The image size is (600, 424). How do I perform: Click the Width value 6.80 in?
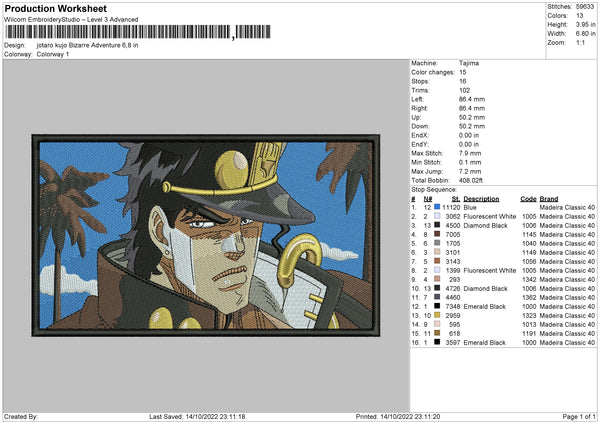tap(585, 34)
